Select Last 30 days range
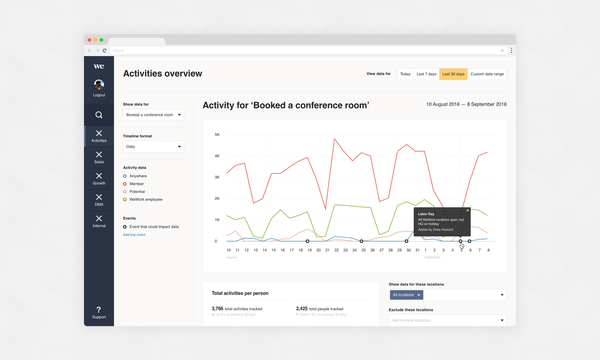Viewport: 600px width, 360px height. pyautogui.click(x=453, y=74)
